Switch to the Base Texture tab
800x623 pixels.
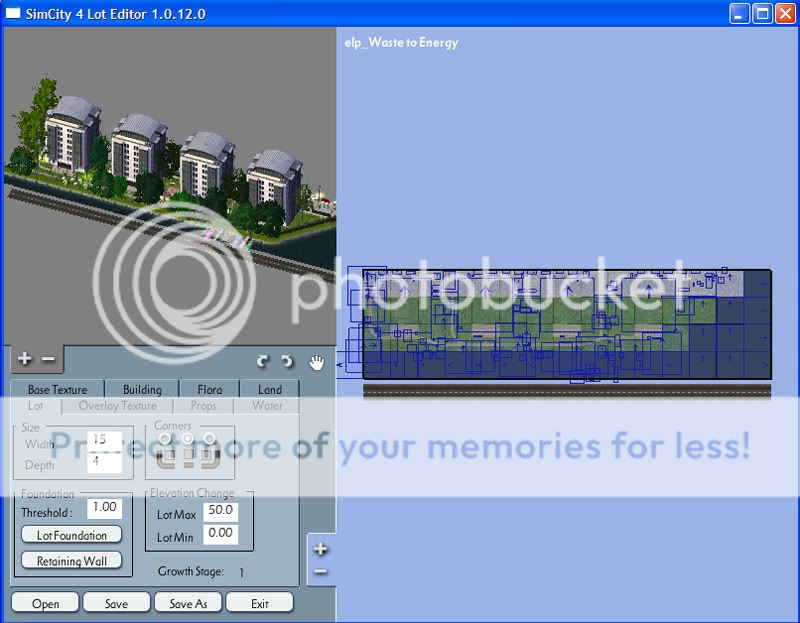57,390
